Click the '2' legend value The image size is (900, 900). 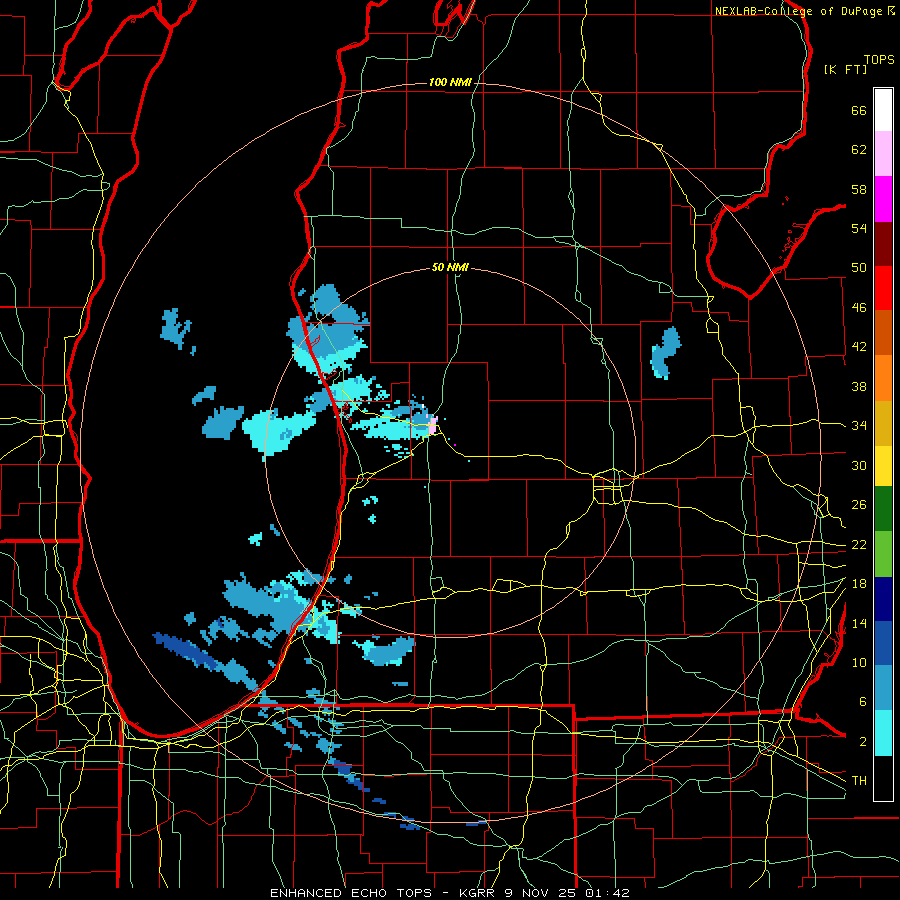(862, 742)
